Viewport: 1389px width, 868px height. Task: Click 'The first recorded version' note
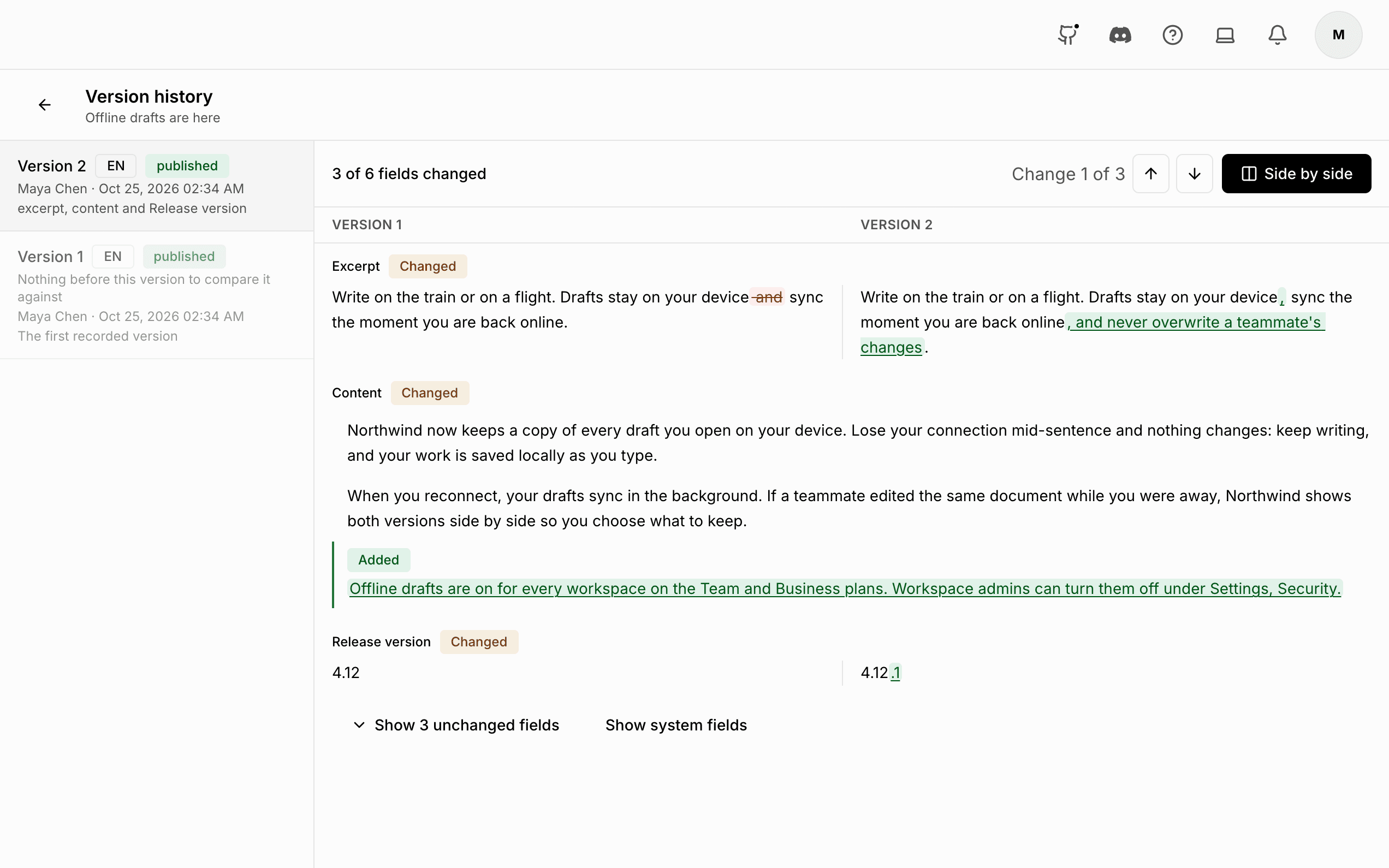click(x=98, y=336)
